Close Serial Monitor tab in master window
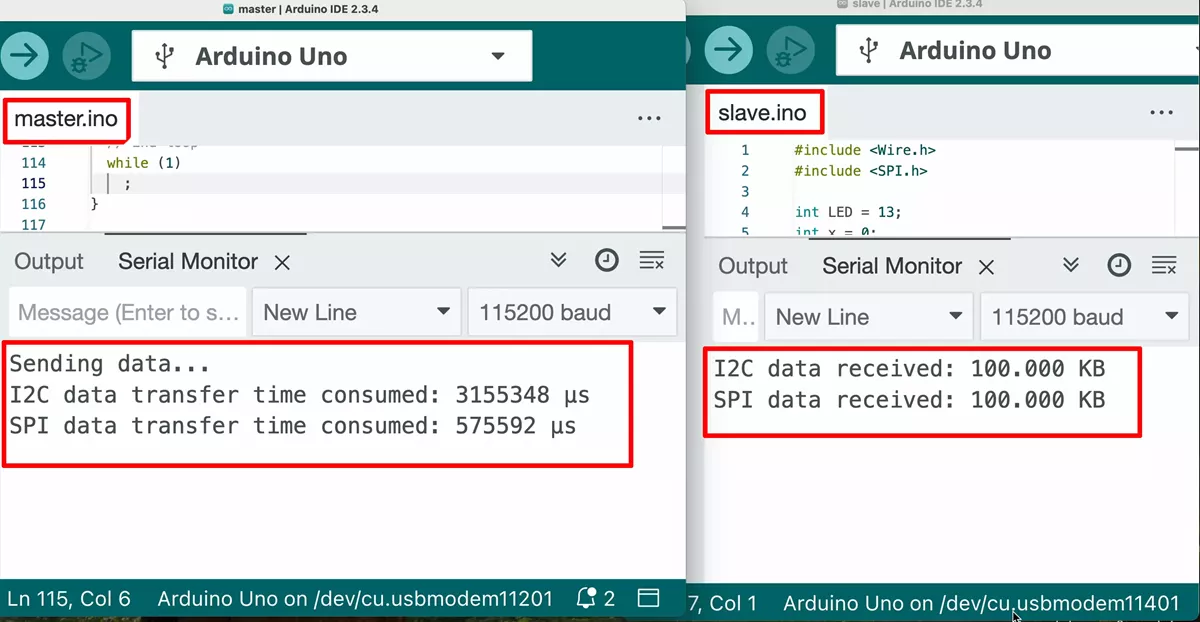Viewport: 1200px width, 622px height. (282, 262)
